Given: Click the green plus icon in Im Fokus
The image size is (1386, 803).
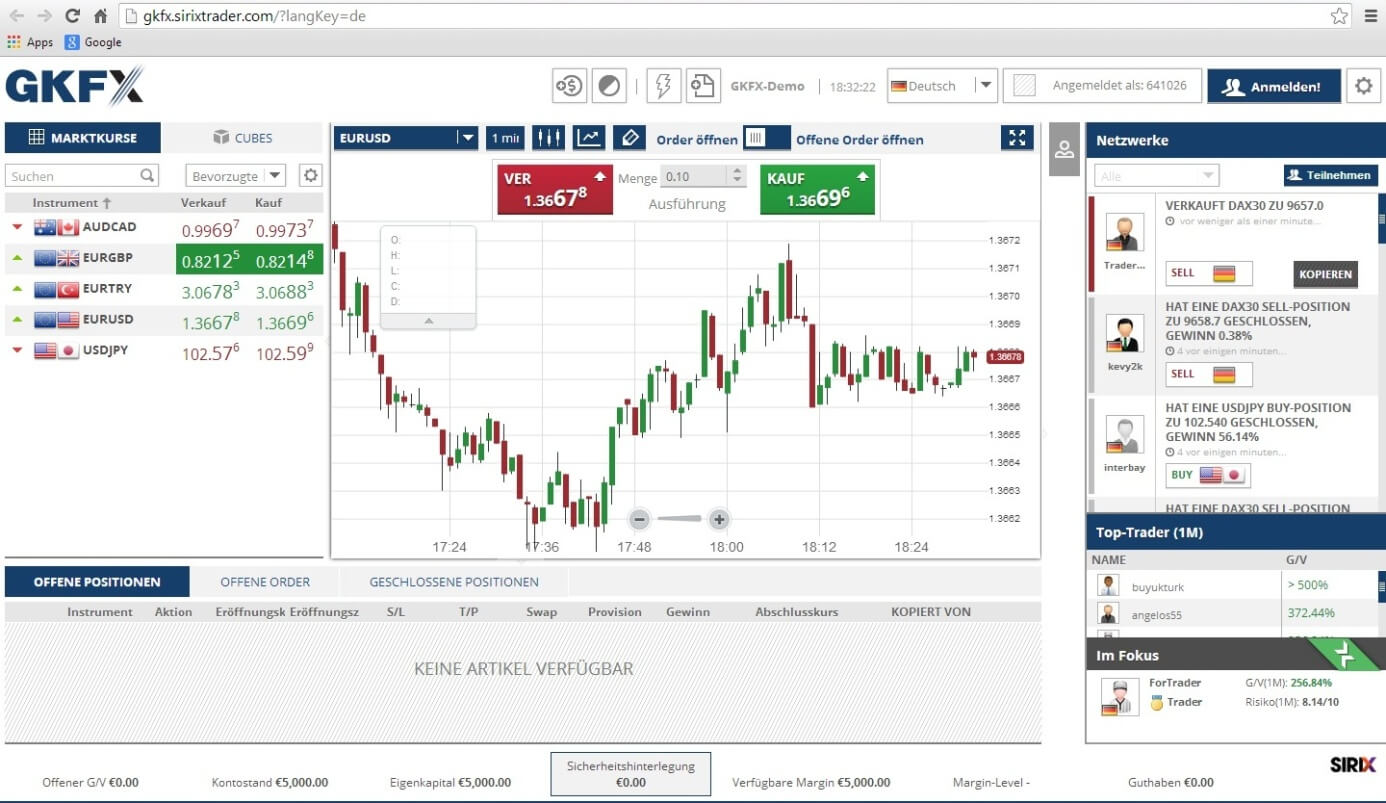Looking at the screenshot, I should [1345, 656].
